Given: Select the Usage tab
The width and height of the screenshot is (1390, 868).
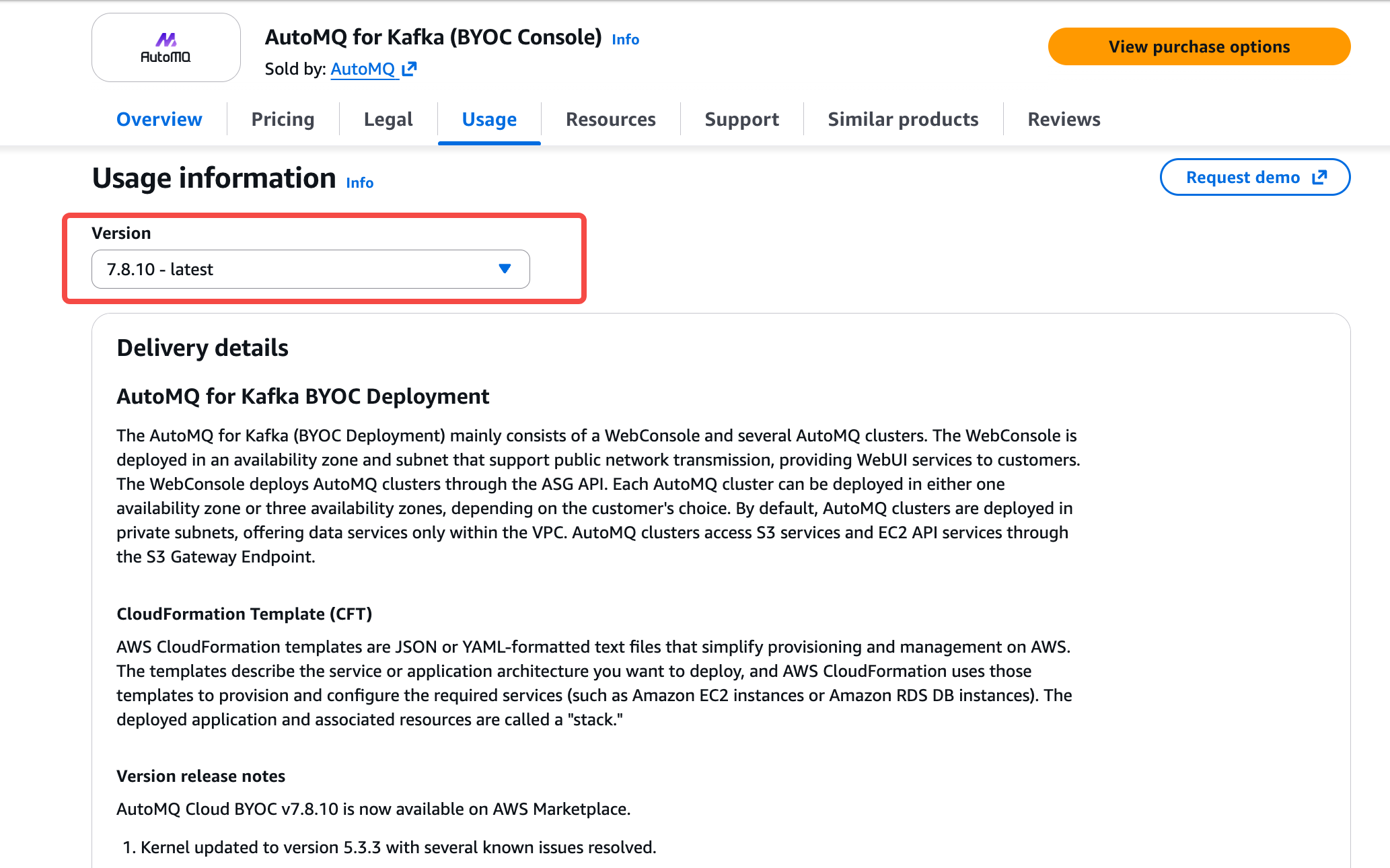Looking at the screenshot, I should (489, 119).
